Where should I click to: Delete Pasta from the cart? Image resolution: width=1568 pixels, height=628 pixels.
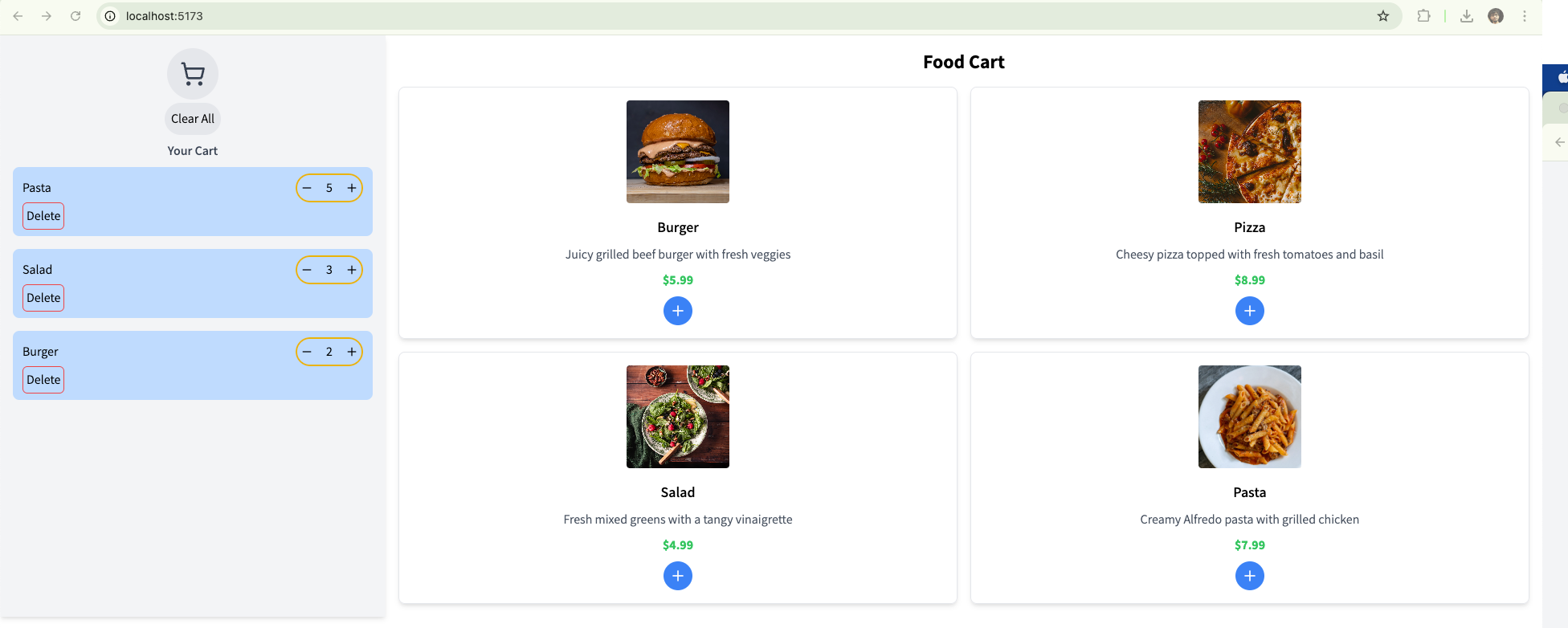(43, 216)
